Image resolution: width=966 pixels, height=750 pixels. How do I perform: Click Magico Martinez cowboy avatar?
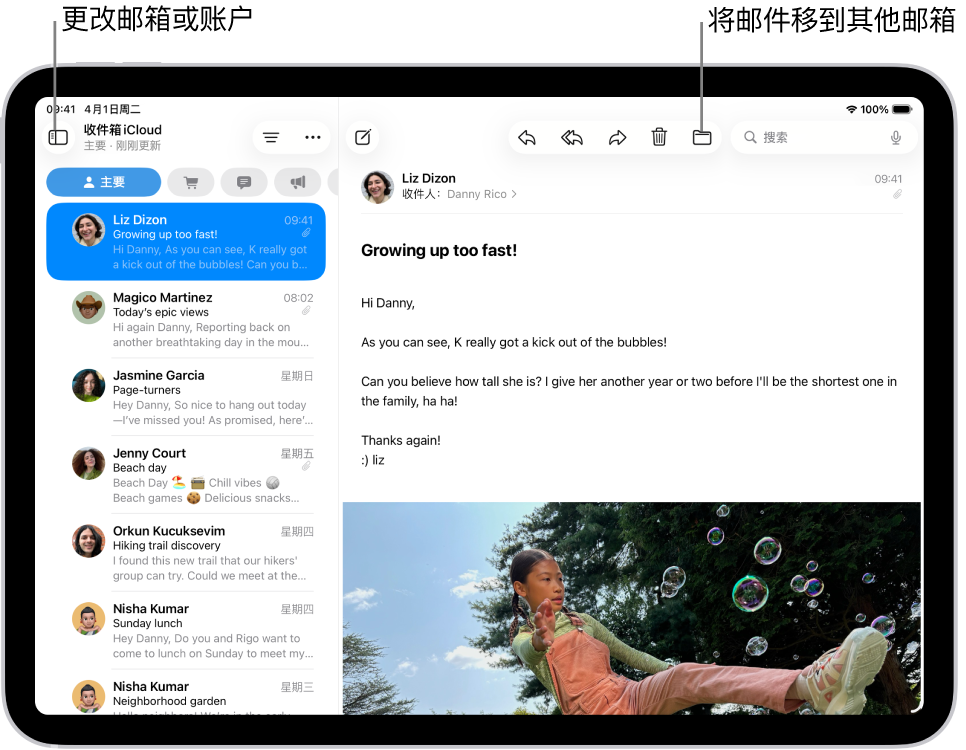pos(89,308)
